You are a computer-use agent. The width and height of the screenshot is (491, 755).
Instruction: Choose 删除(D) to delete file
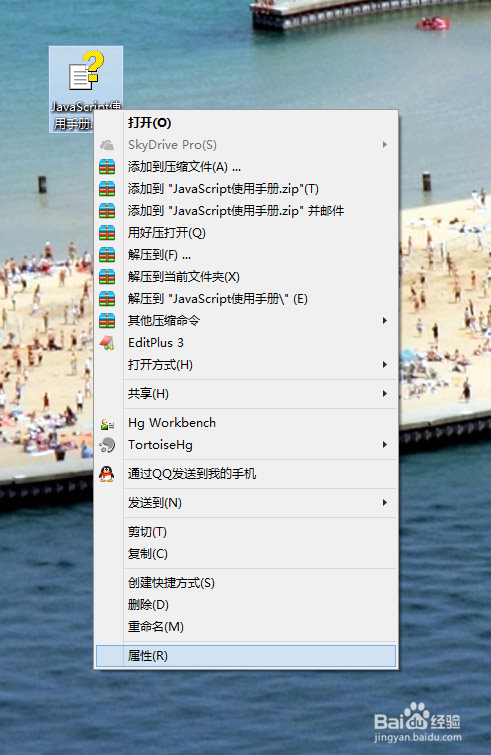pos(246,605)
